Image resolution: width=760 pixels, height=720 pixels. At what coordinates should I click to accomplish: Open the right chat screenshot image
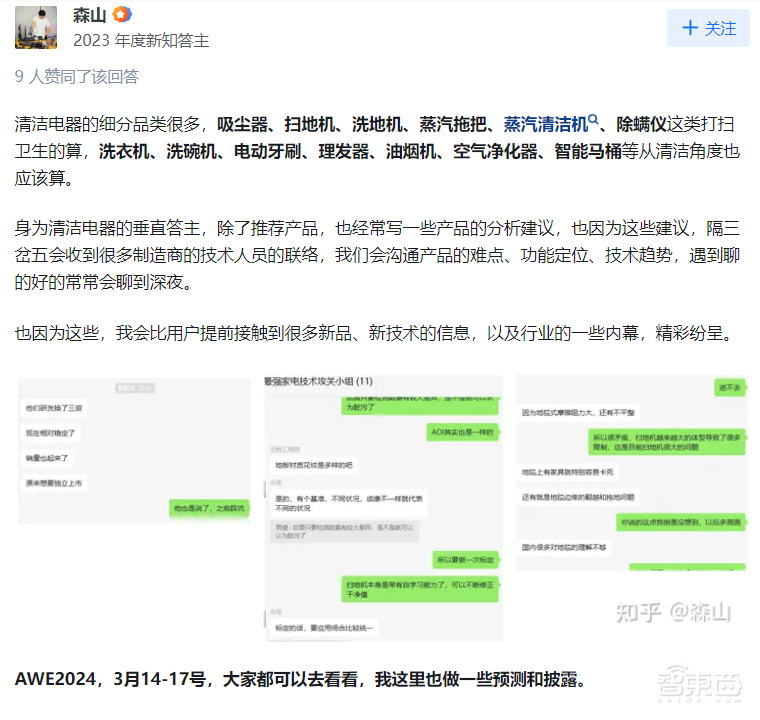632,473
